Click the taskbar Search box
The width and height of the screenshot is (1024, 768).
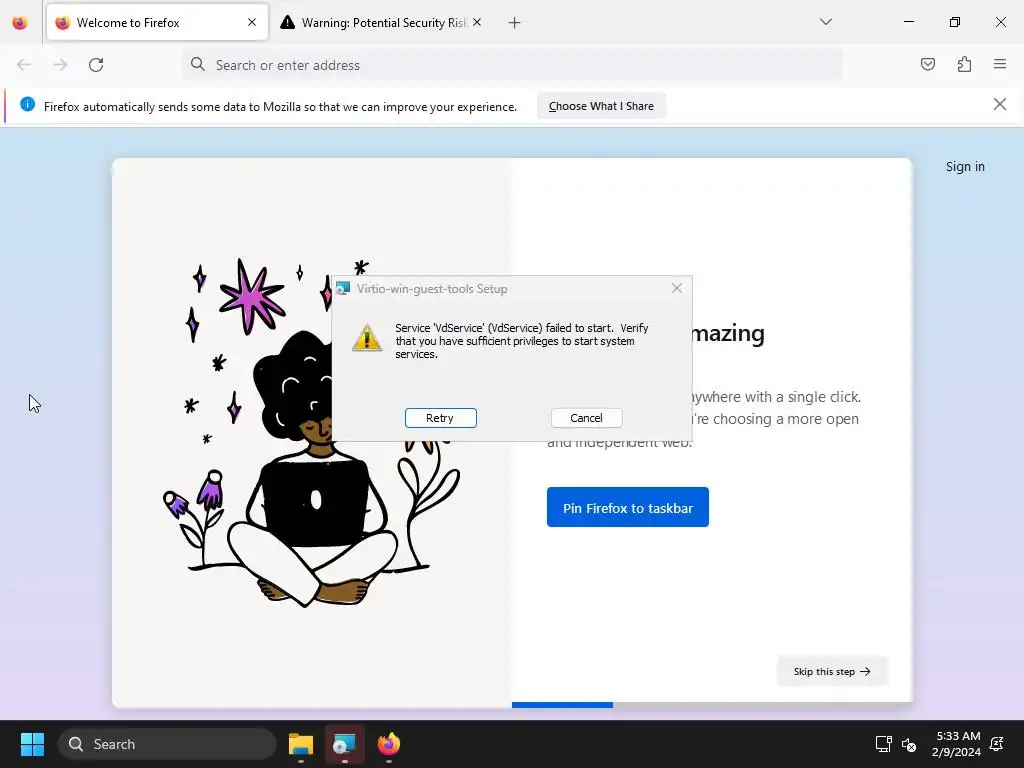pyautogui.click(x=167, y=744)
